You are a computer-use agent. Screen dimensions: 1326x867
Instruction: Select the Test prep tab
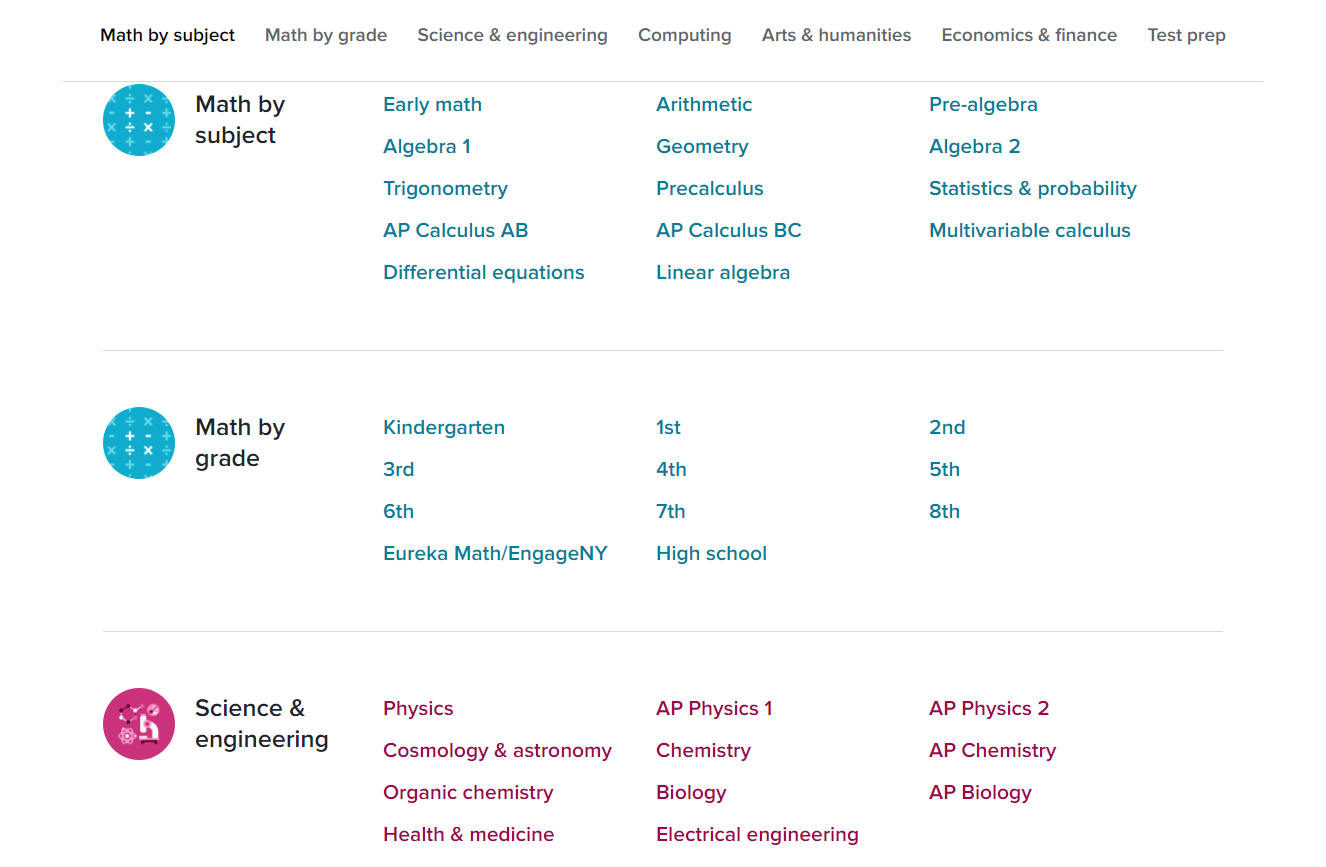coord(1186,35)
